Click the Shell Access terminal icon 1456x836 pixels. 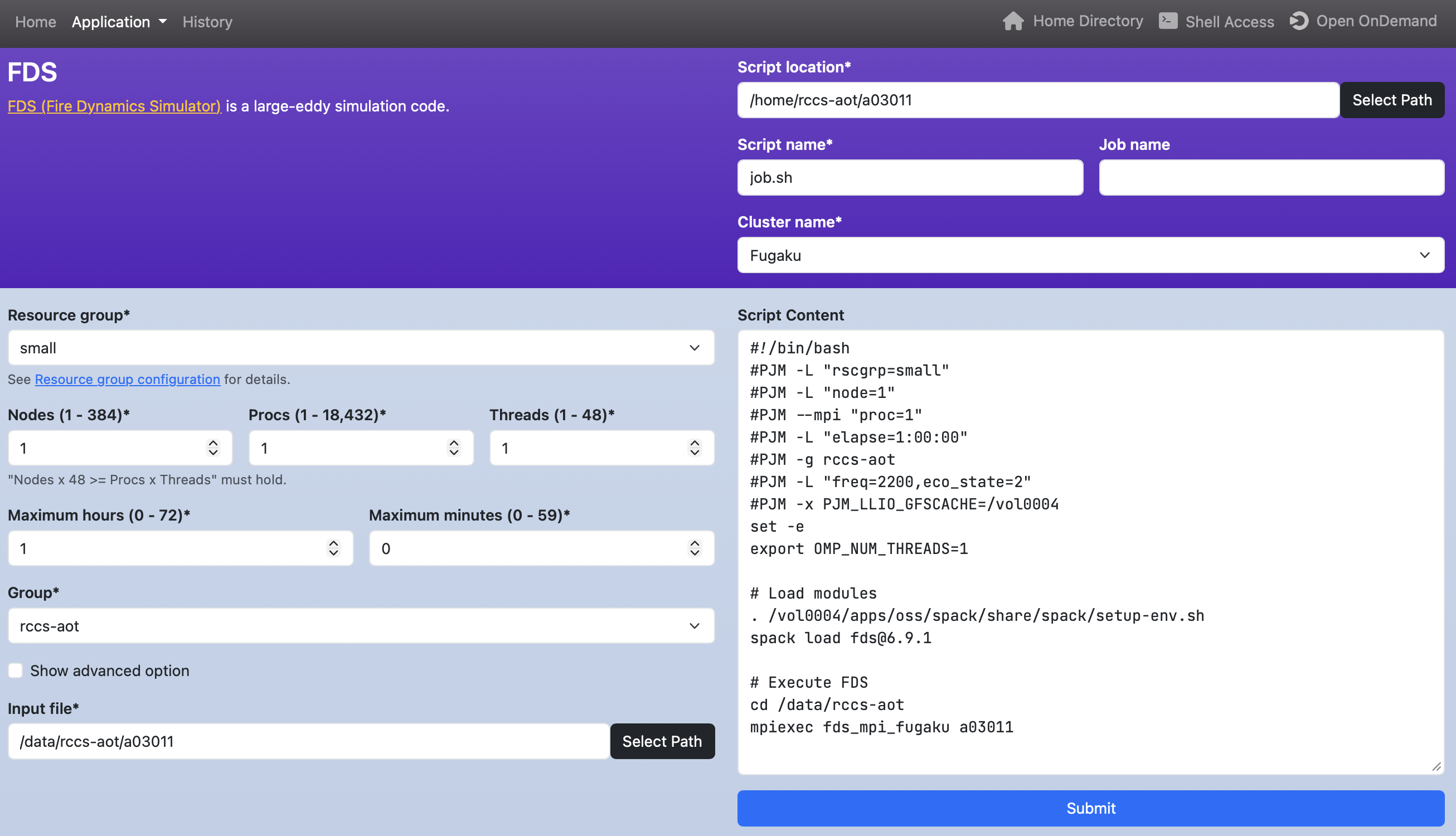click(1168, 21)
